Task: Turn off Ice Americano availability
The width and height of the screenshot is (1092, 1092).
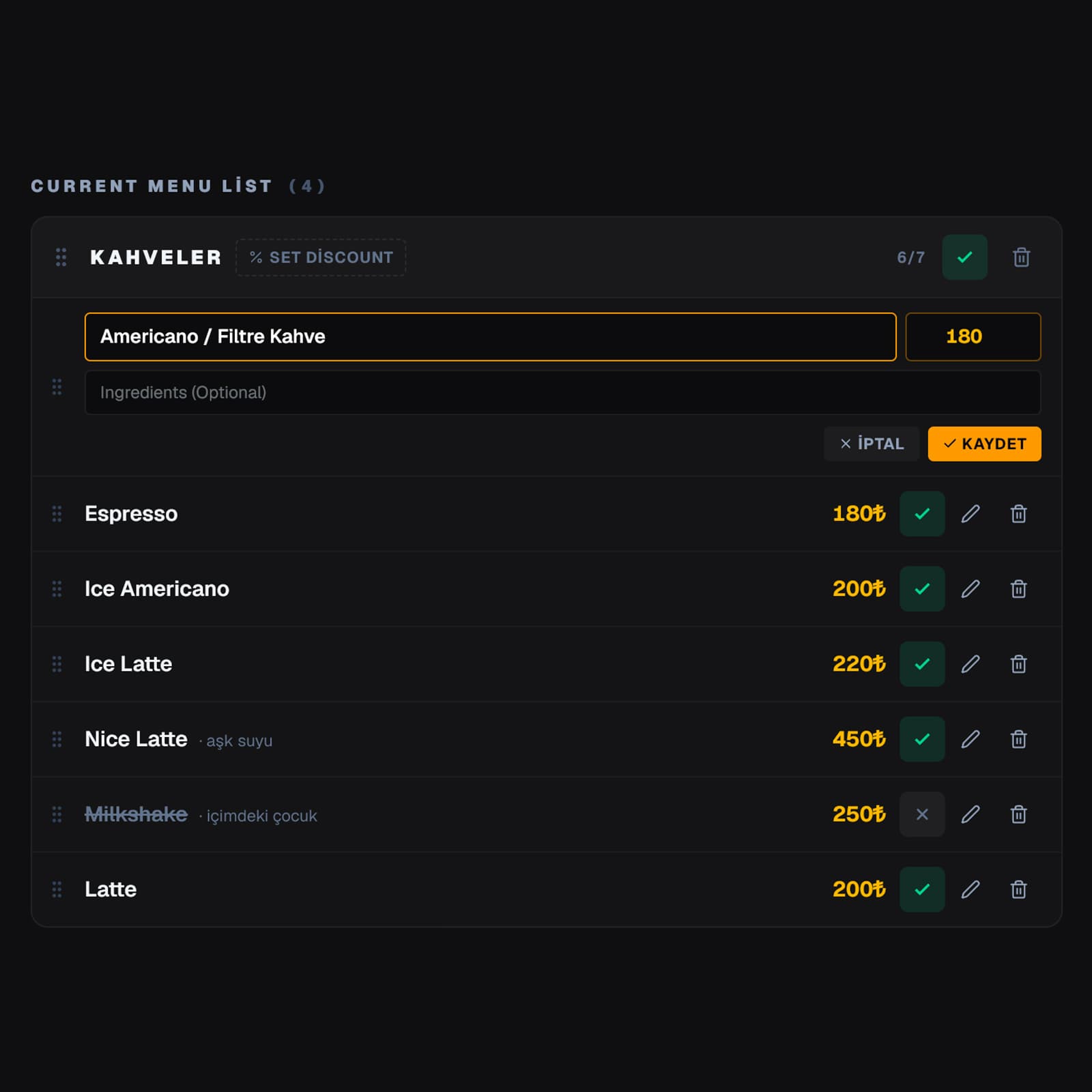Action: [922, 589]
